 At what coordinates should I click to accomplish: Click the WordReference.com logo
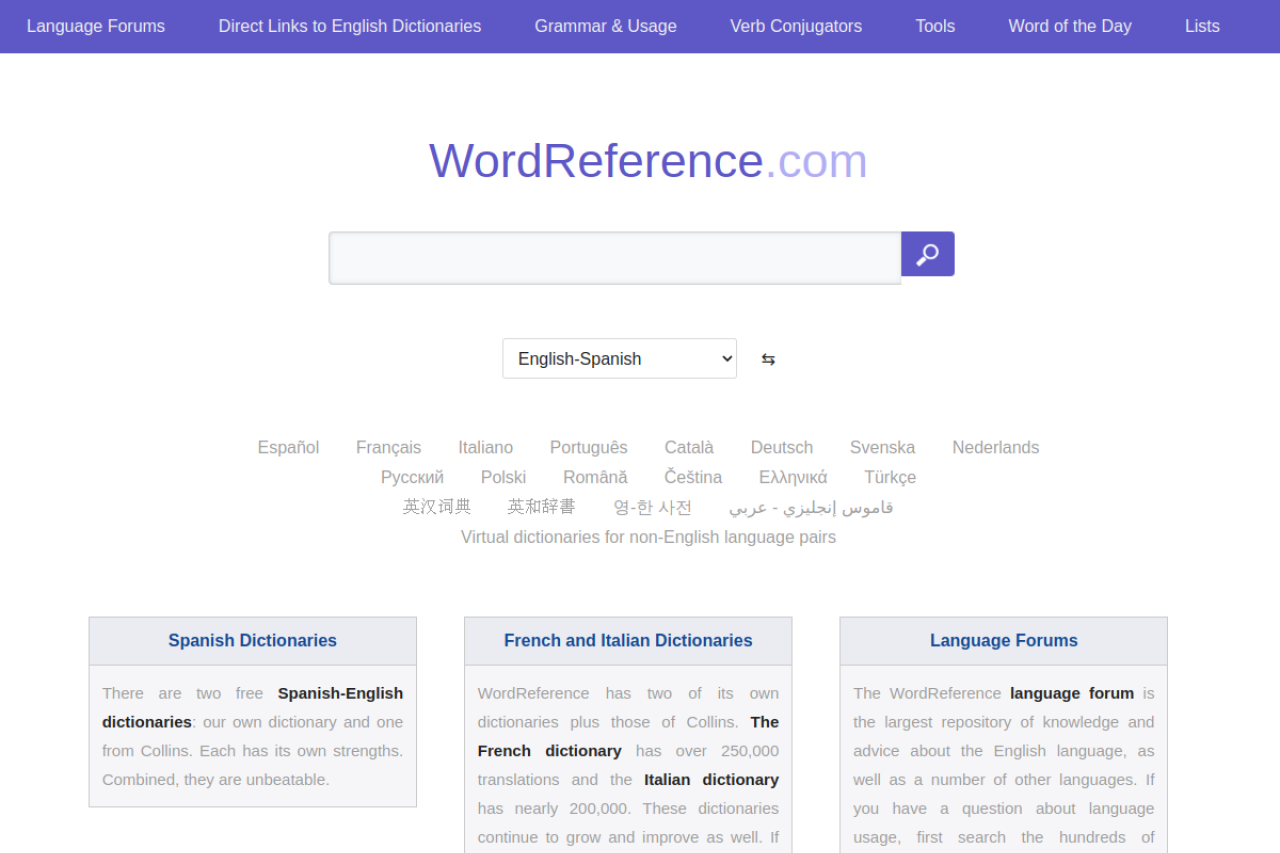point(648,161)
